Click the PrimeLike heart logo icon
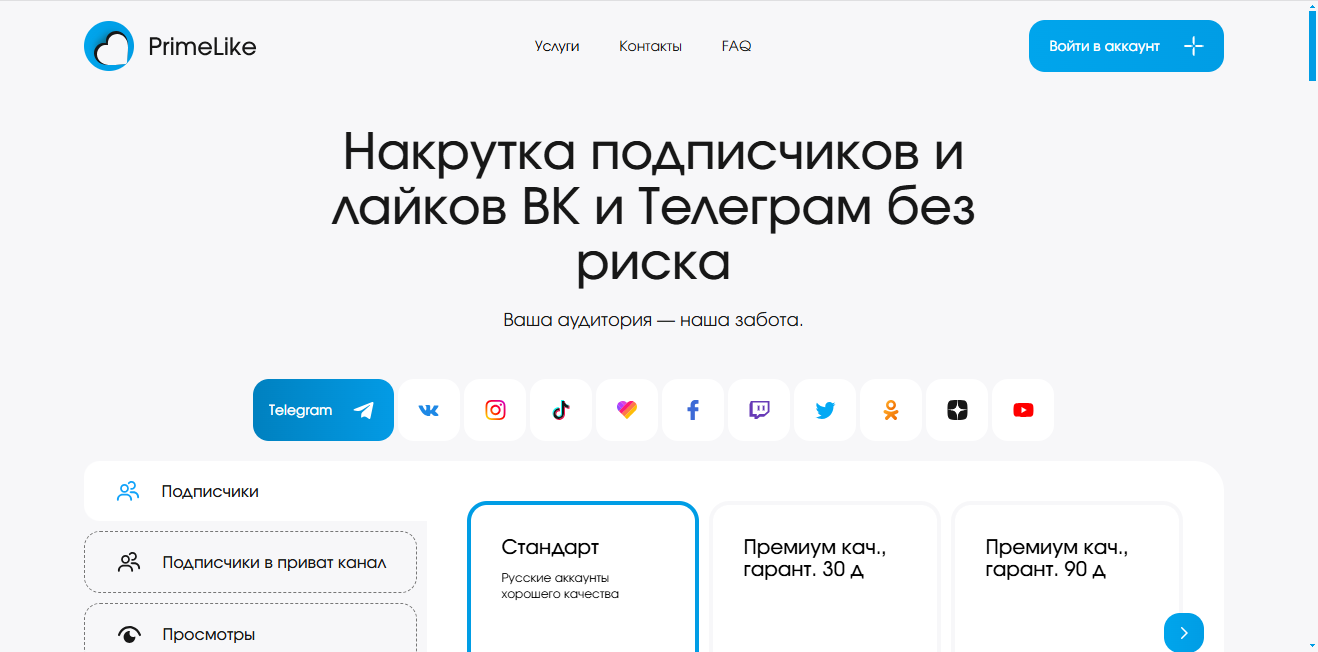The width and height of the screenshot is (1318, 652). 109,46
